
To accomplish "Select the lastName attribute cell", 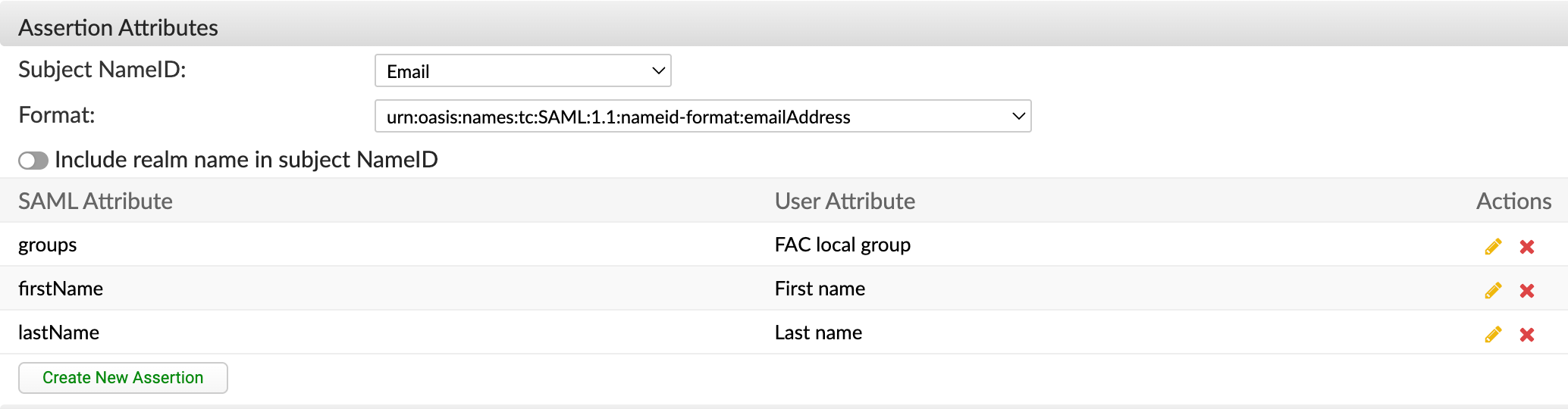I will pyautogui.click(x=59, y=333).
